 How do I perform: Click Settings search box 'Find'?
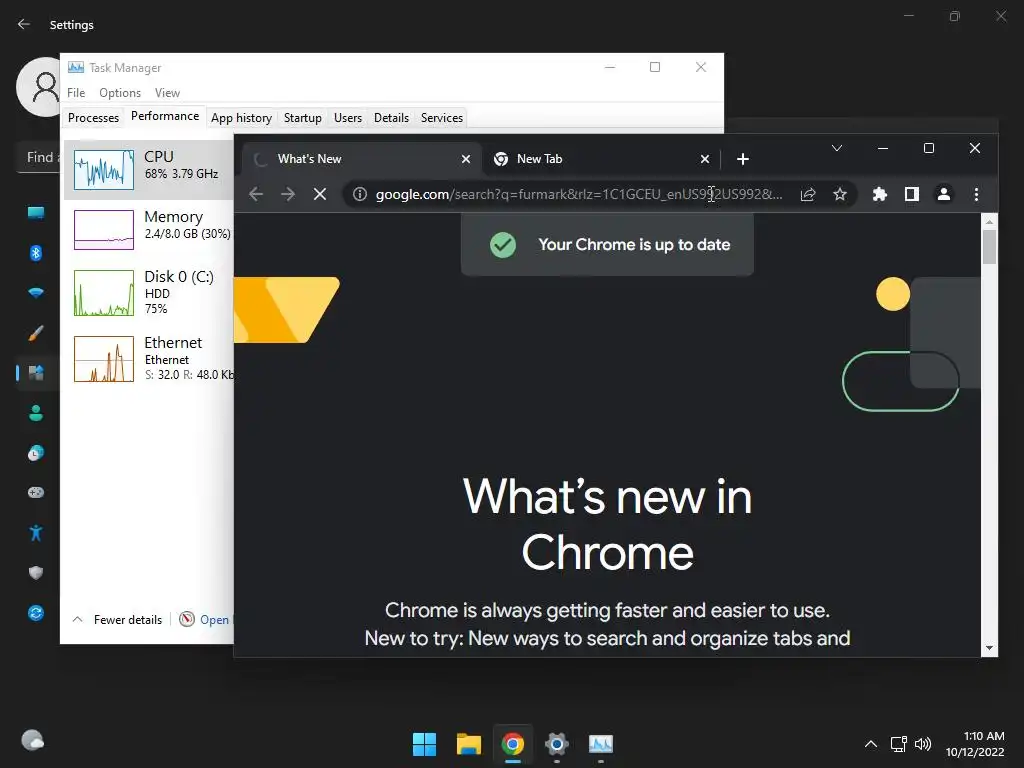click(x=39, y=157)
